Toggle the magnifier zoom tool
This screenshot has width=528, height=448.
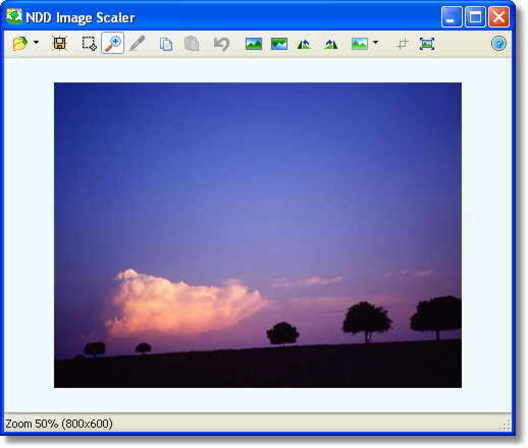(x=112, y=43)
